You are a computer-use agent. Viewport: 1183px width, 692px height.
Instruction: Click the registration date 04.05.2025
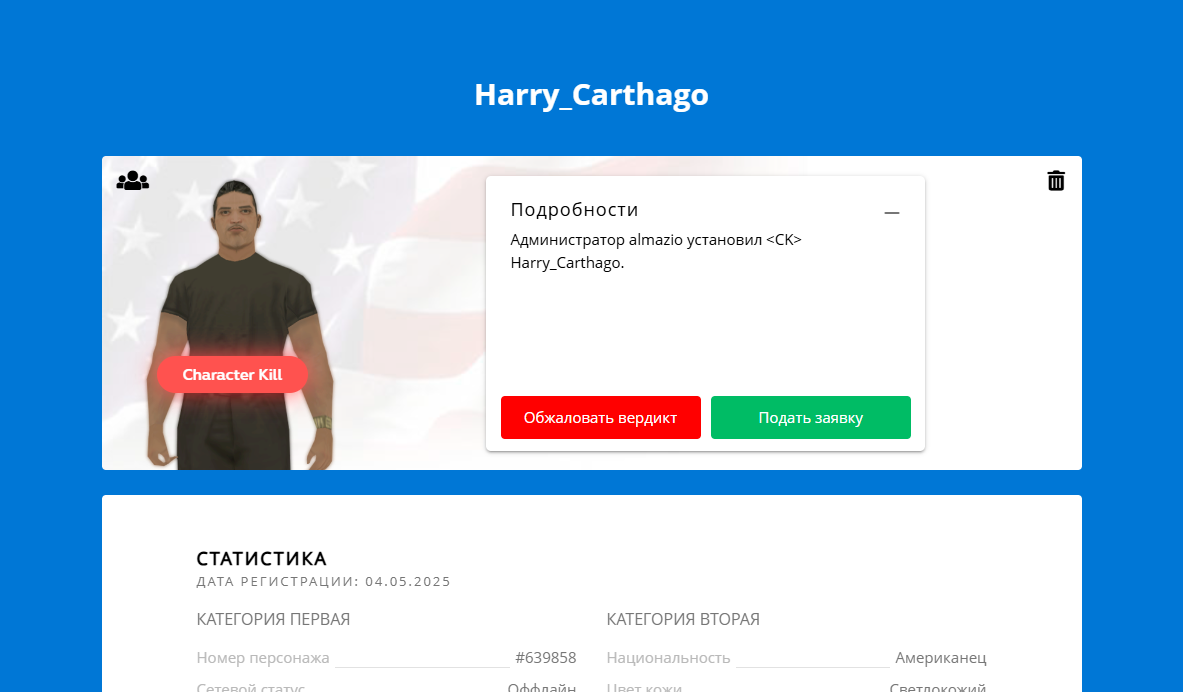[x=408, y=582]
